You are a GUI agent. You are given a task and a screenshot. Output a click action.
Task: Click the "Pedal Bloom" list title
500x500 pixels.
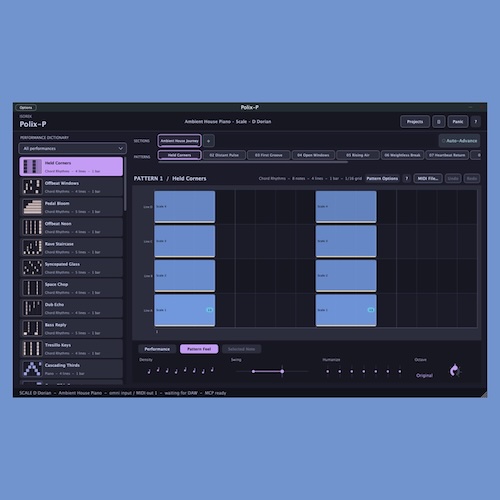coord(57,203)
